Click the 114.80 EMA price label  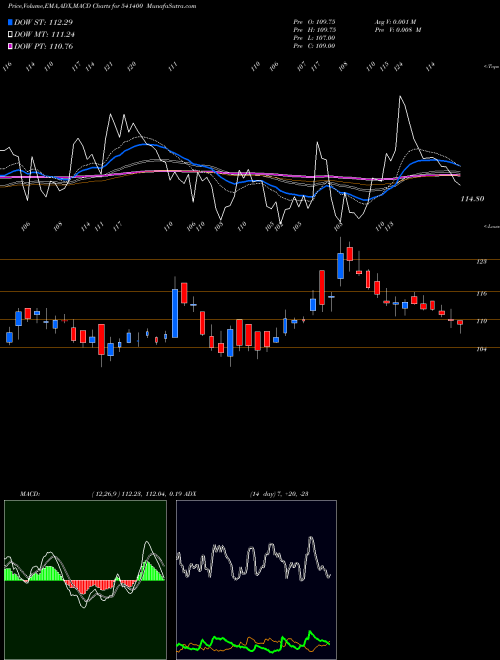coord(472,199)
